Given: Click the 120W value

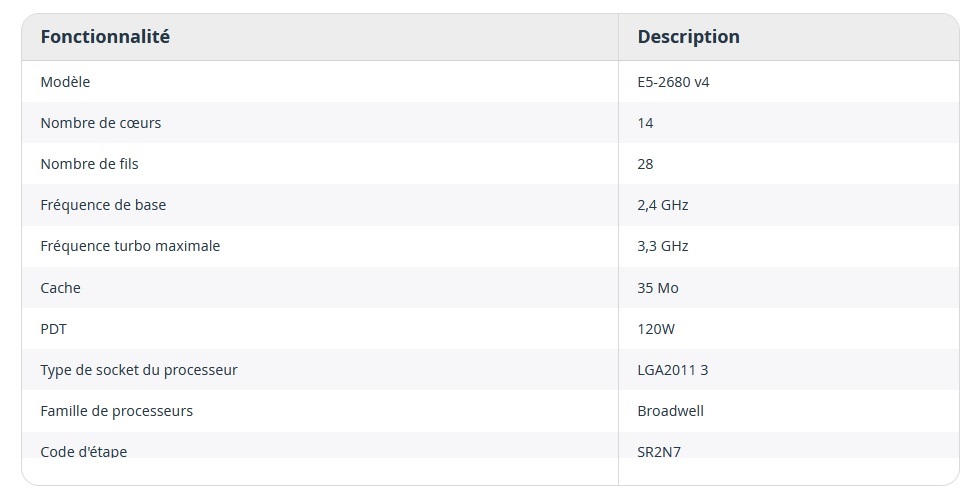Looking at the screenshot, I should tap(657, 329).
